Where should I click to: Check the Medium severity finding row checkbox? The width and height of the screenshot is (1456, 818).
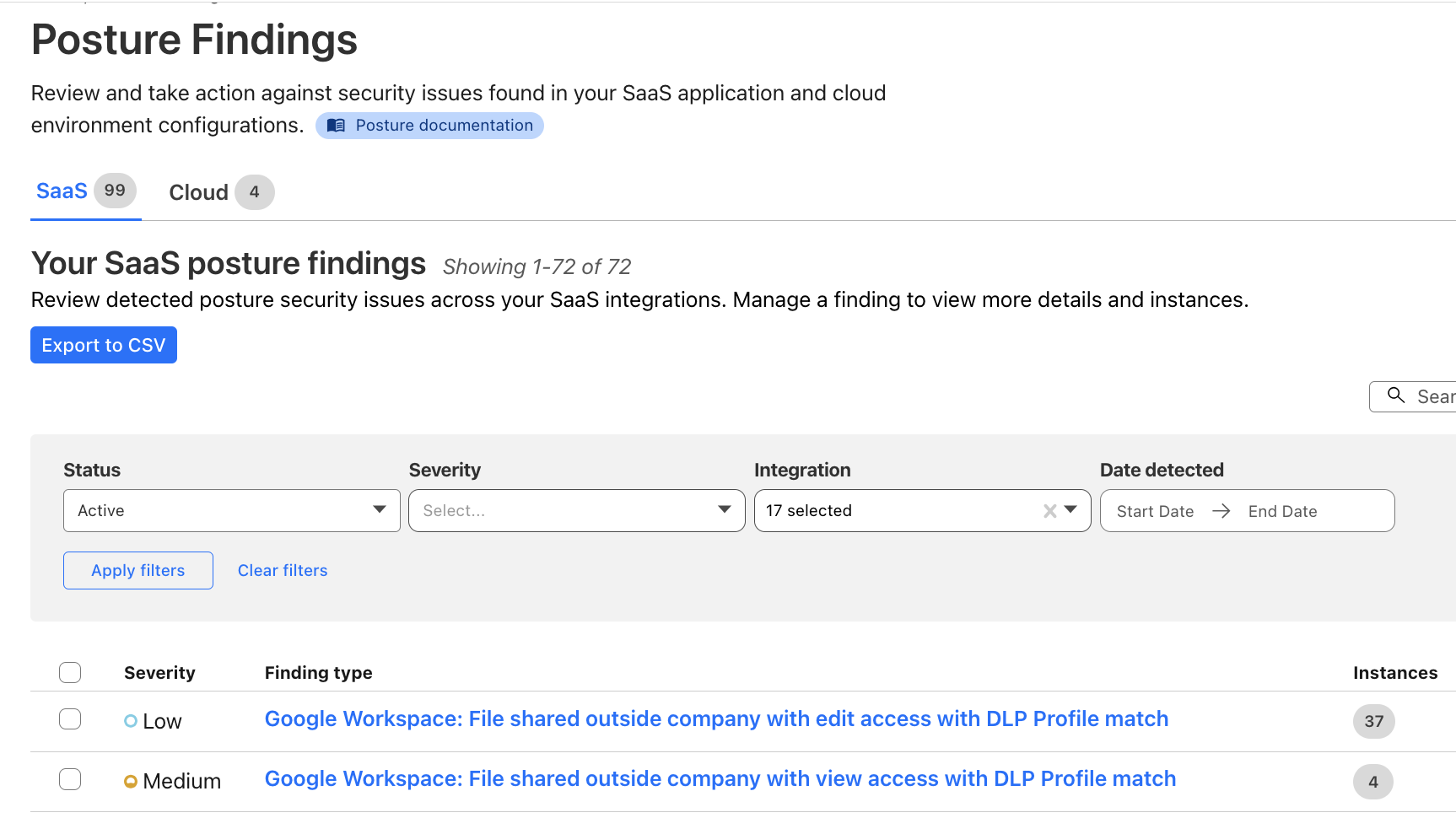[x=70, y=778]
